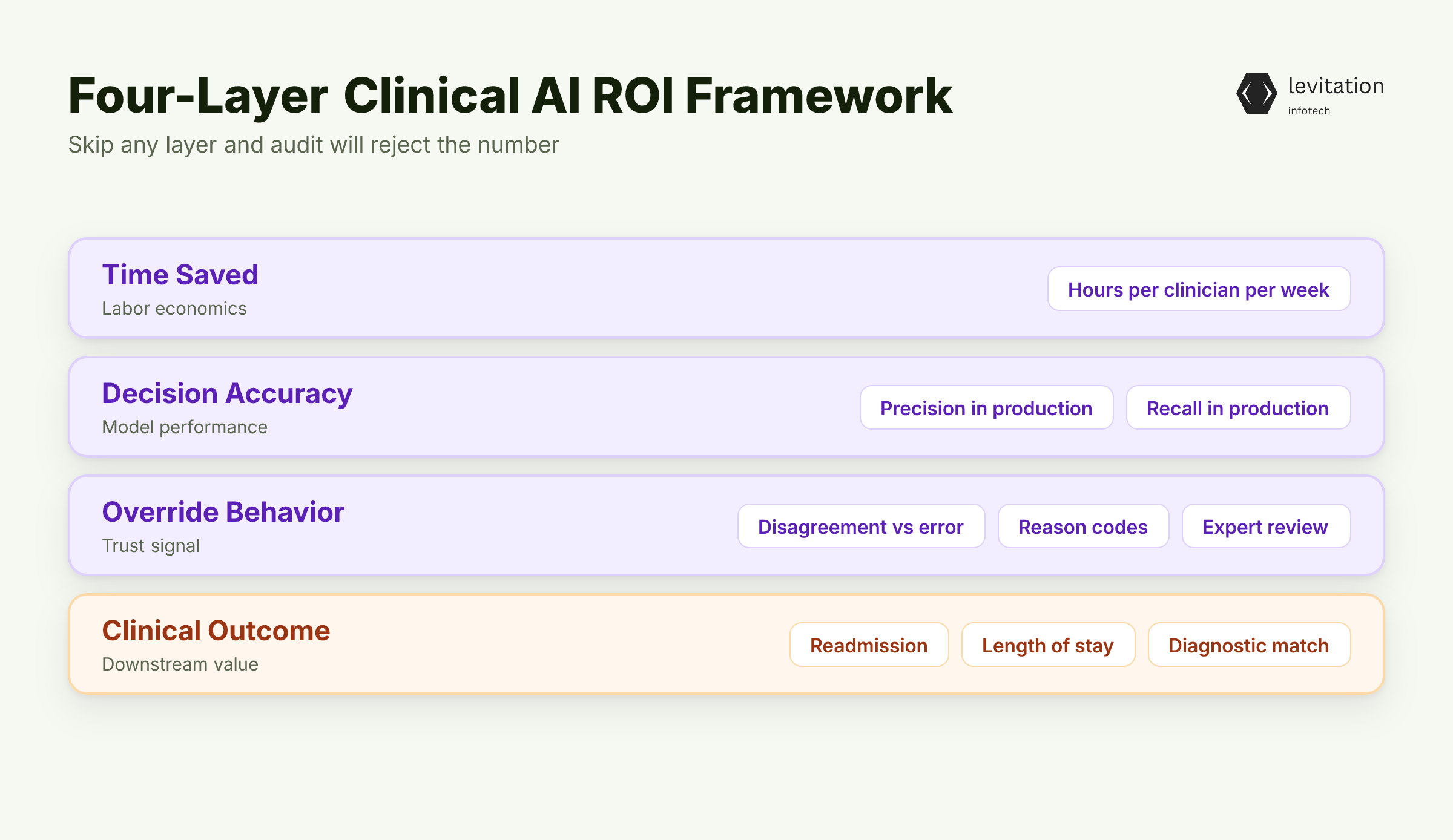This screenshot has width=1453, height=840.
Task: Click the 'Labor economics' subtitle
Action: (x=174, y=309)
